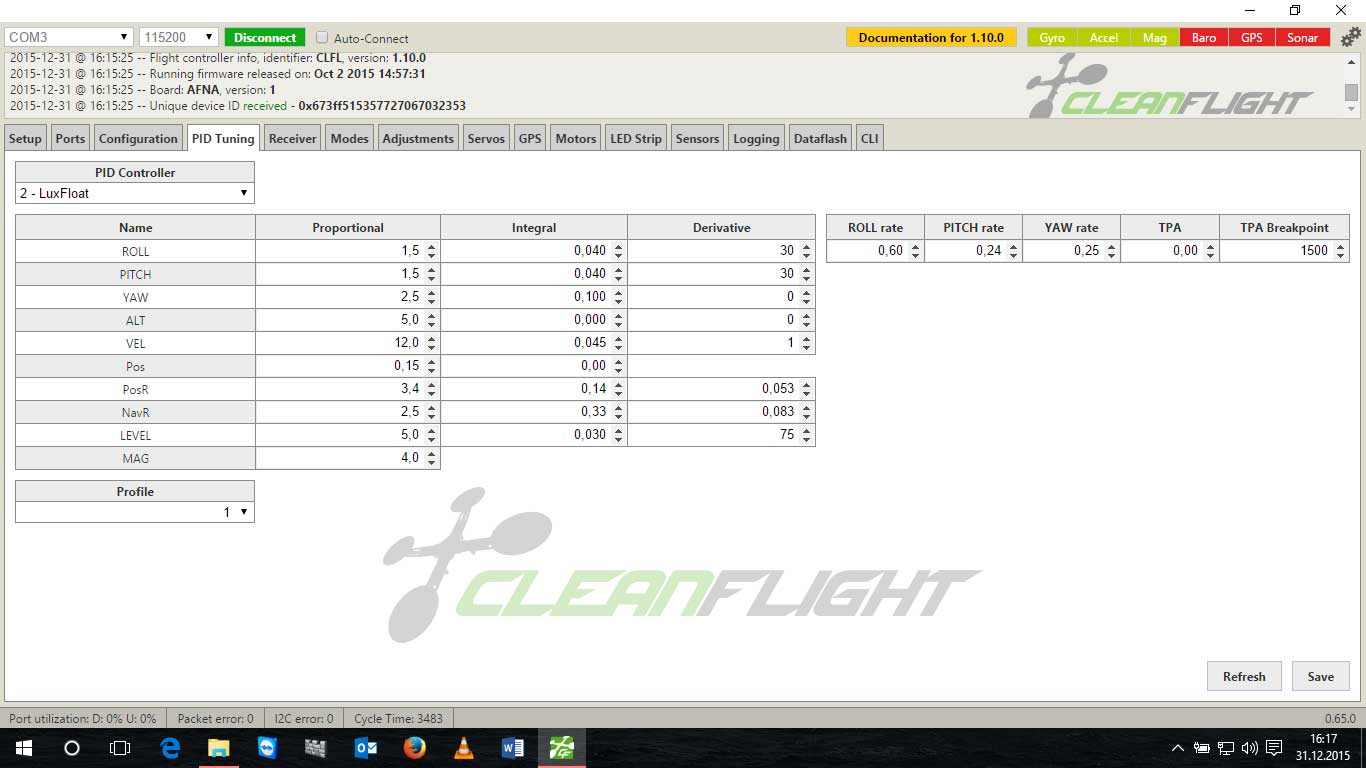Screen dimensions: 1366x768
Task: Switch to the Receiver tab
Action: [x=292, y=138]
